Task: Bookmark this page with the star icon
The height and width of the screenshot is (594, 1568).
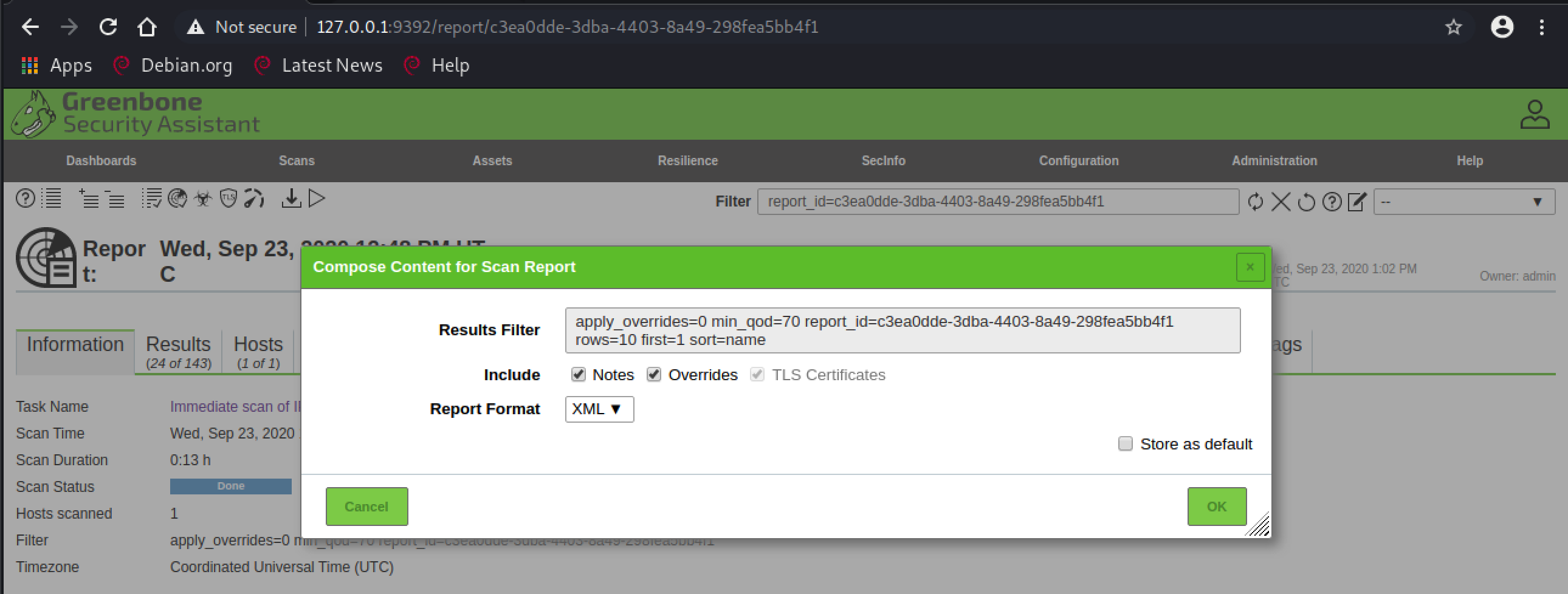Action: click(1453, 27)
